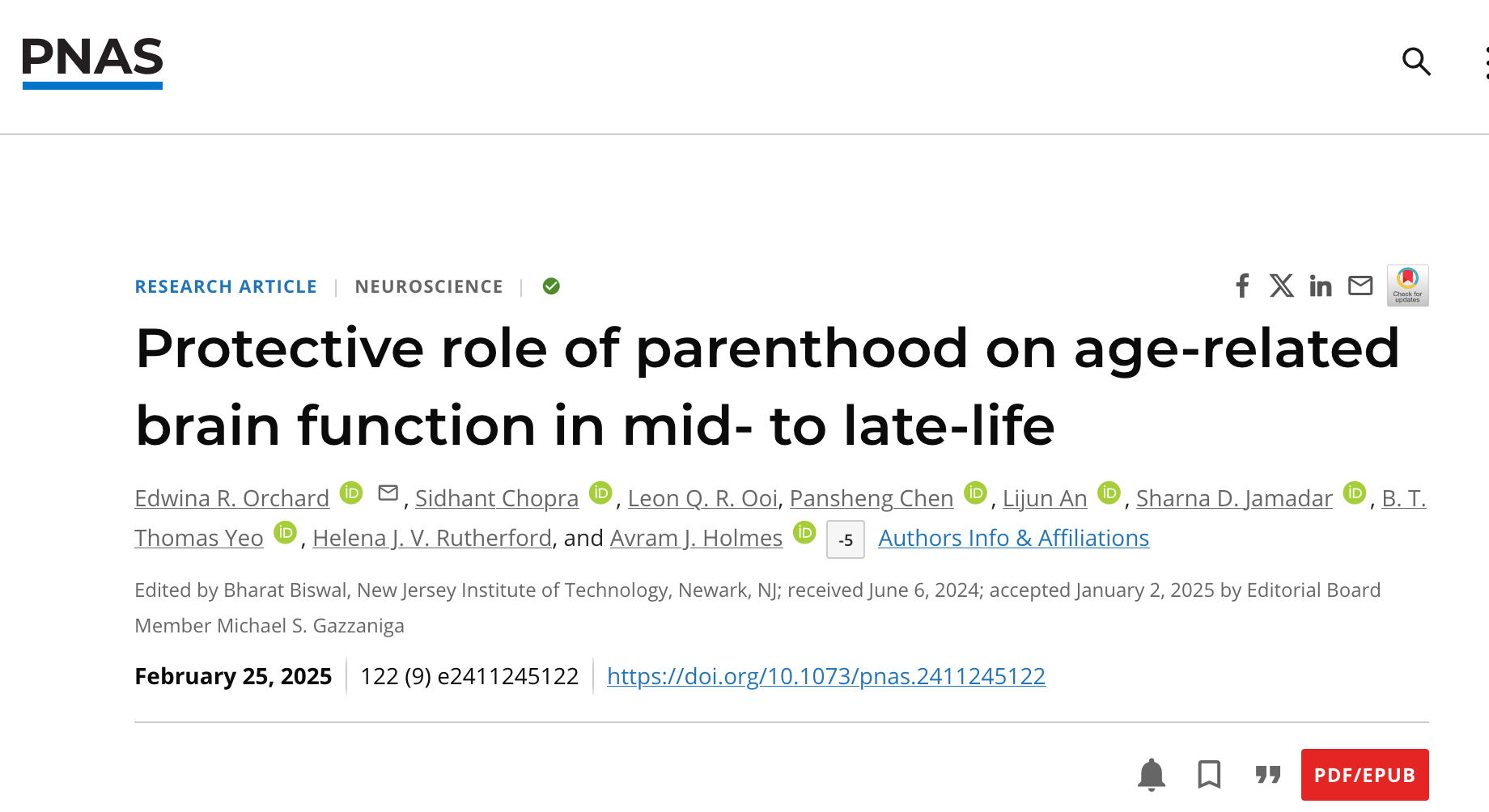Open the cite quotation icon

(x=1268, y=775)
